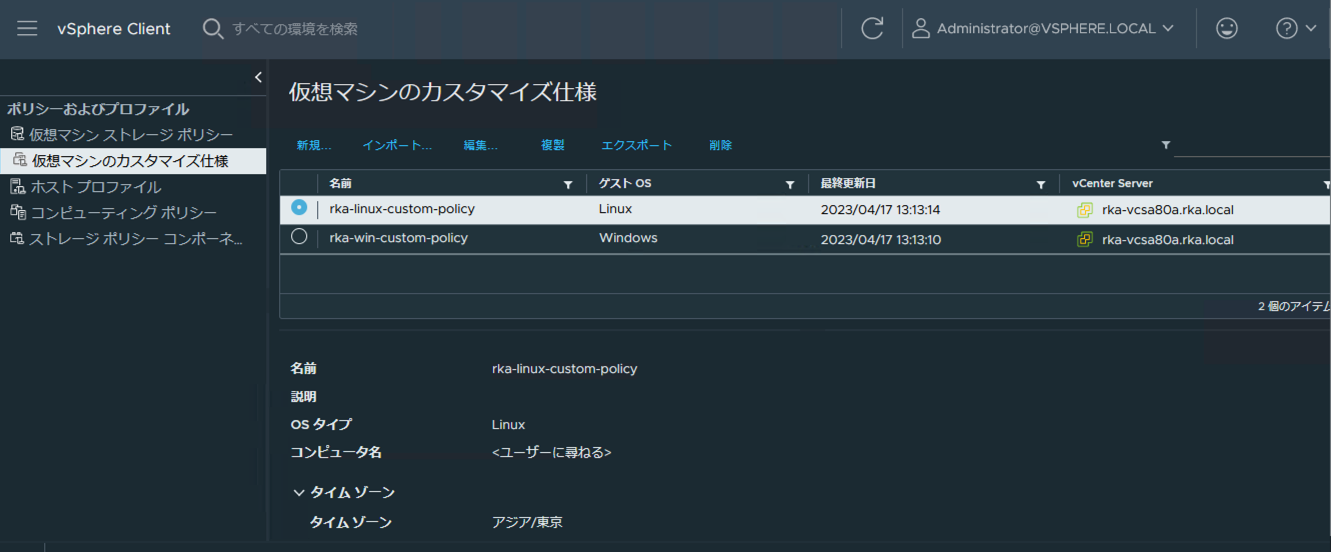Sort by 最終更新日 column header
The width and height of the screenshot is (1331, 552).
848,184
